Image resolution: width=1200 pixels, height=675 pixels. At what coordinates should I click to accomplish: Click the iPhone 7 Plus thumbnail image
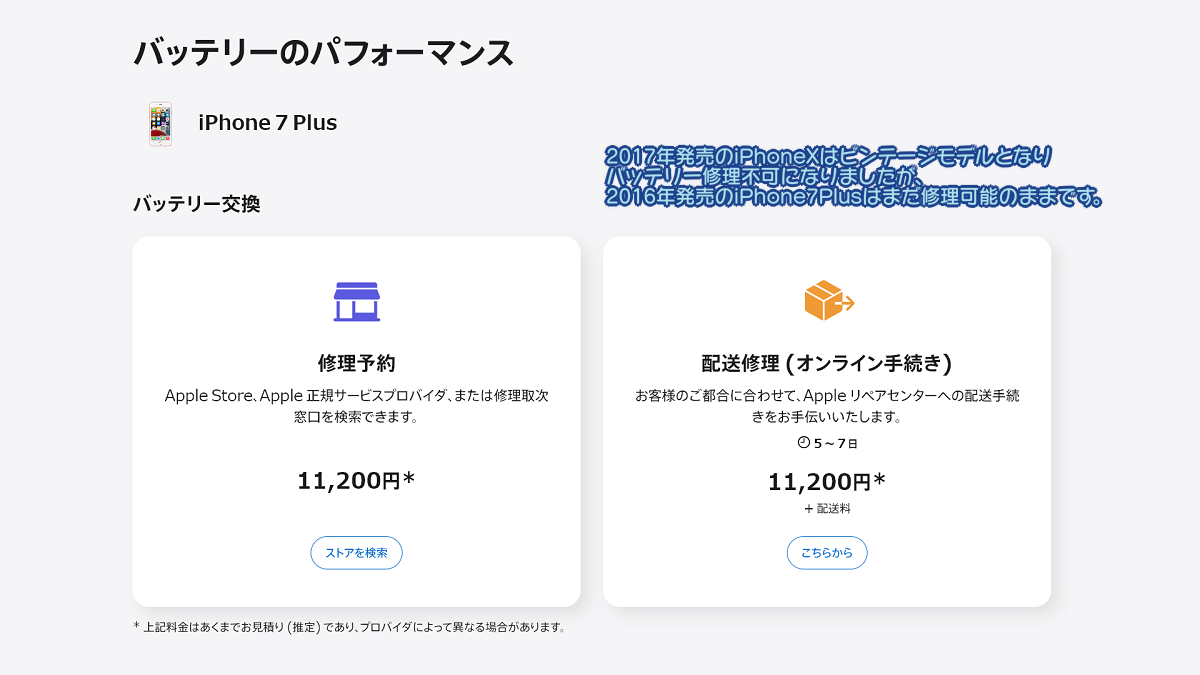coord(160,124)
